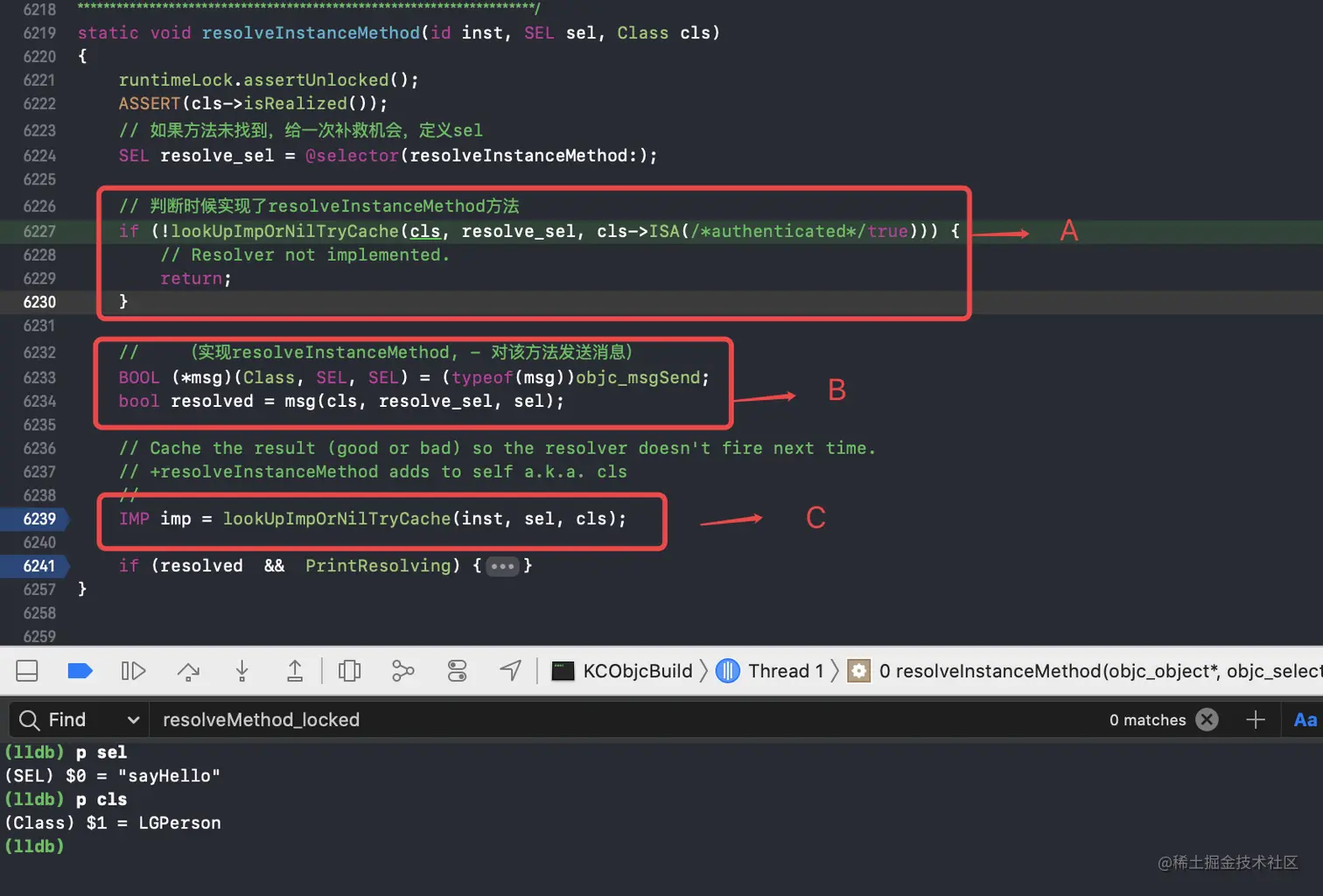Choose the resolveInstanceMethod stack frame 0
The image size is (1323, 896).
(1085, 671)
